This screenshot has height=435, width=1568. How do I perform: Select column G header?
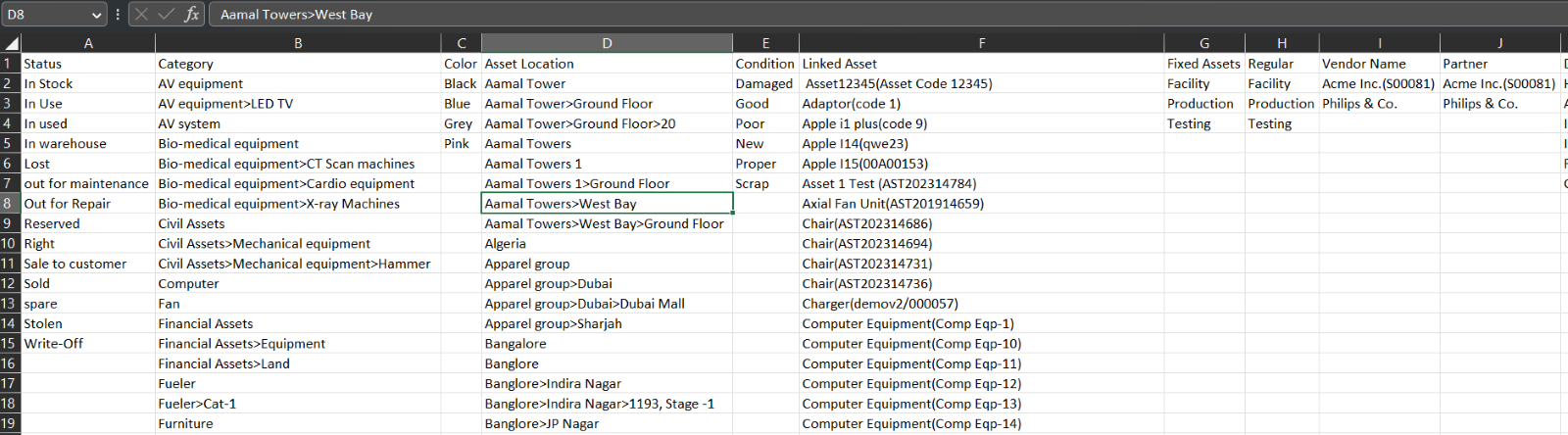click(1204, 43)
